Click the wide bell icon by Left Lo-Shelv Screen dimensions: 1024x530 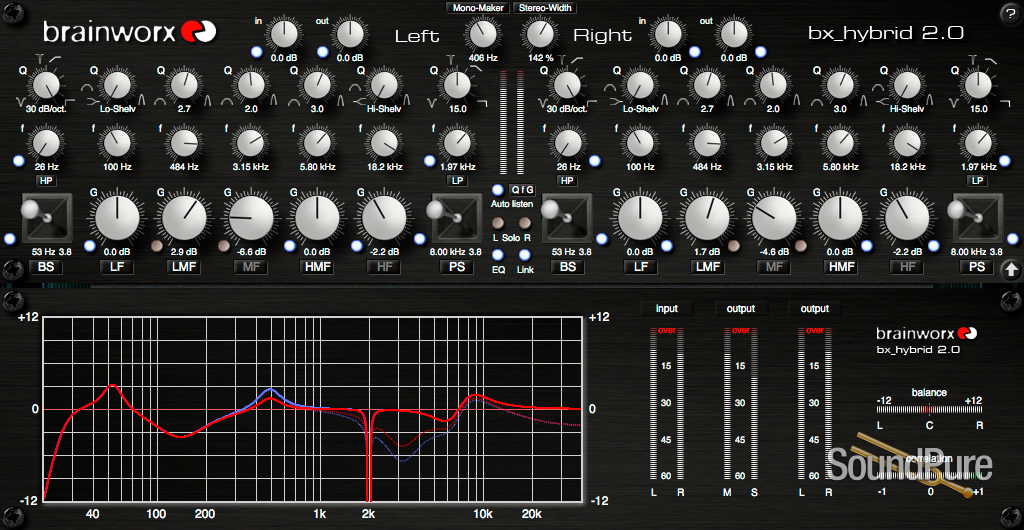pyautogui.click(x=89, y=85)
